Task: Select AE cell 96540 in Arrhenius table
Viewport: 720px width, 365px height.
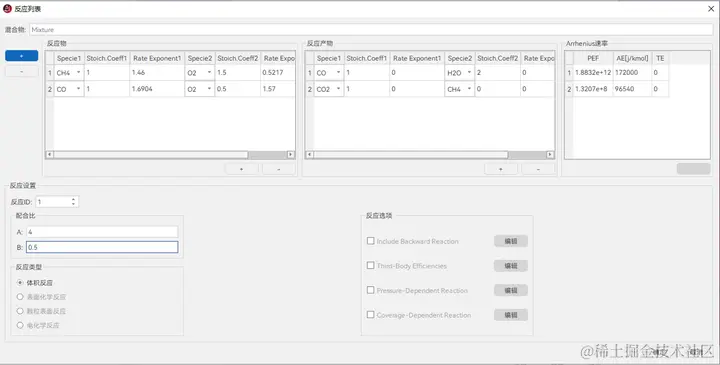Action: [x=632, y=89]
